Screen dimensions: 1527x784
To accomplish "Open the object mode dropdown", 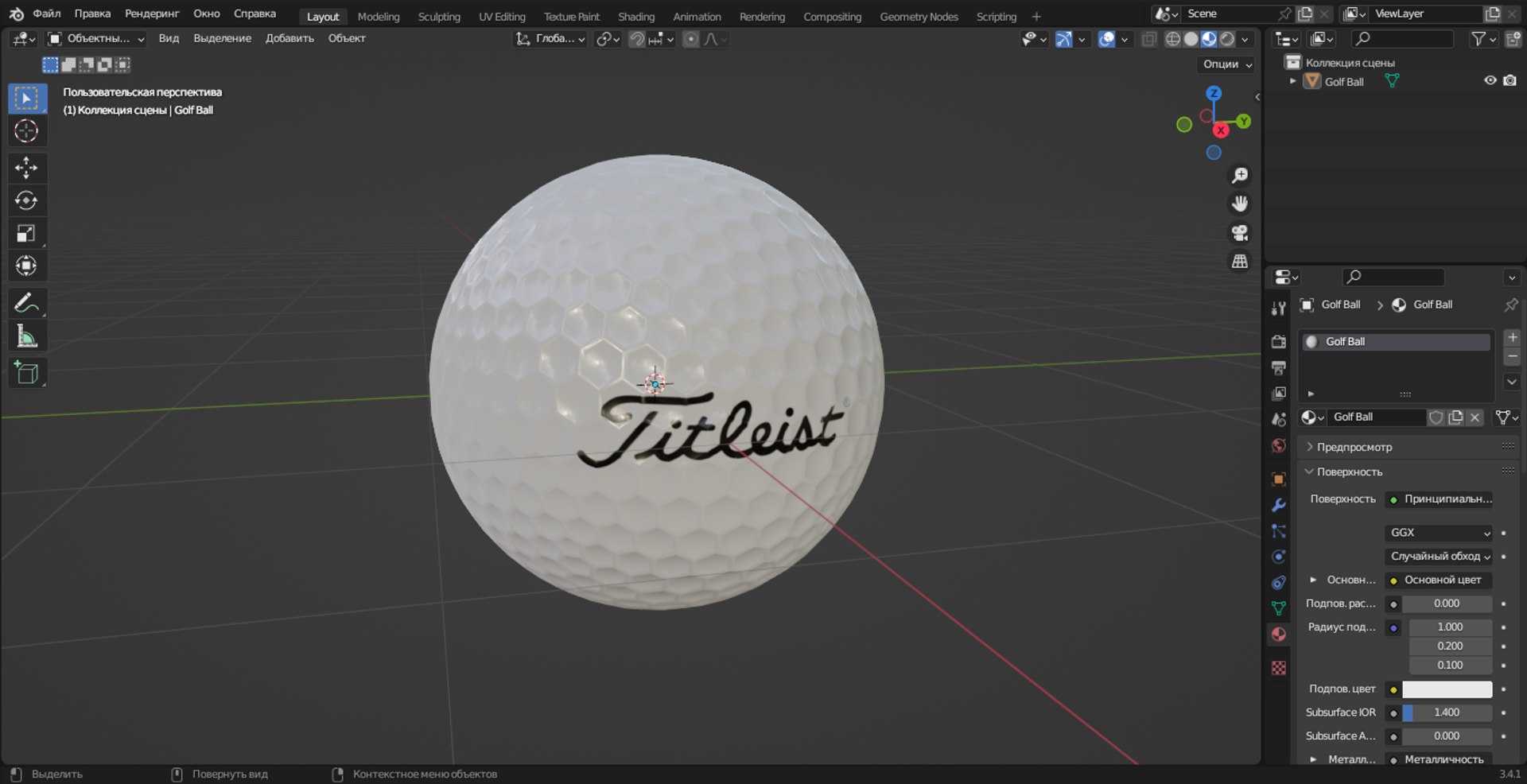I will pyautogui.click(x=96, y=38).
